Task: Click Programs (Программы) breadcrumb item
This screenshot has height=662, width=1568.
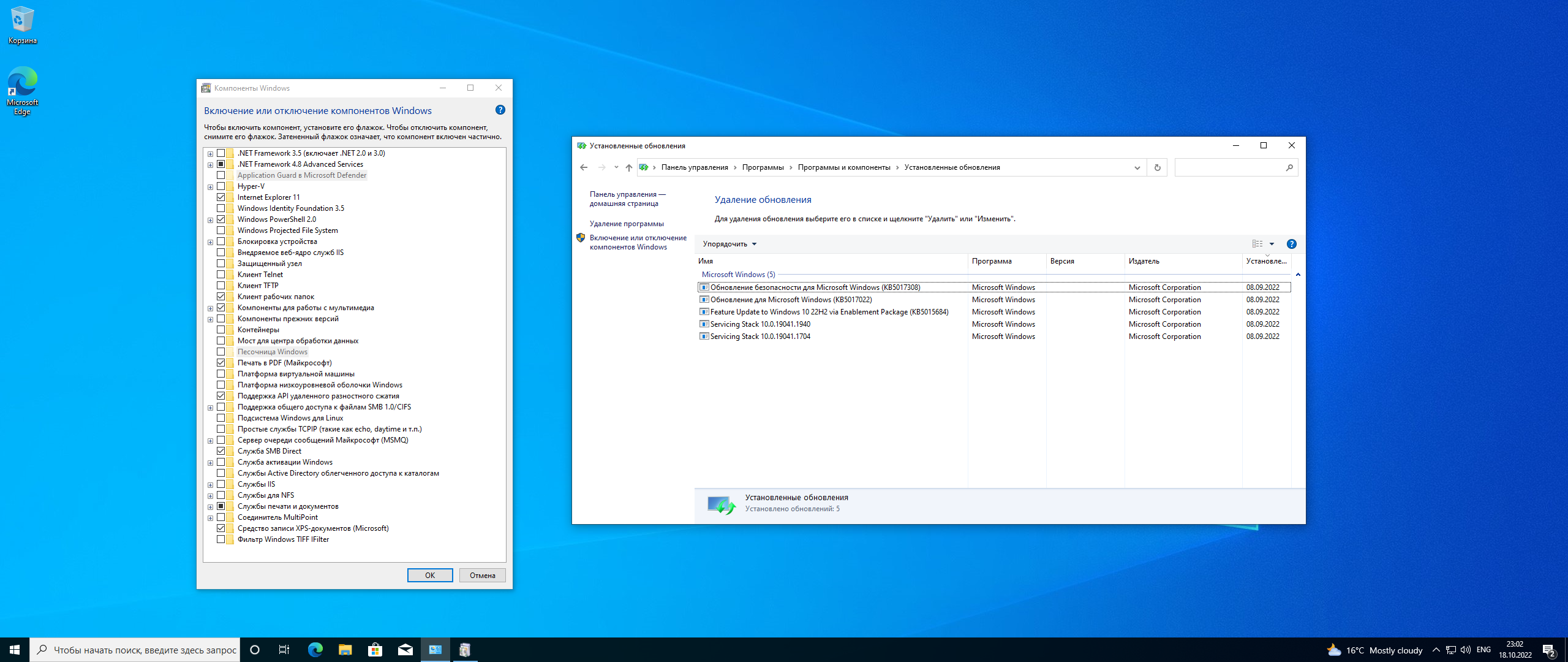Action: point(763,167)
